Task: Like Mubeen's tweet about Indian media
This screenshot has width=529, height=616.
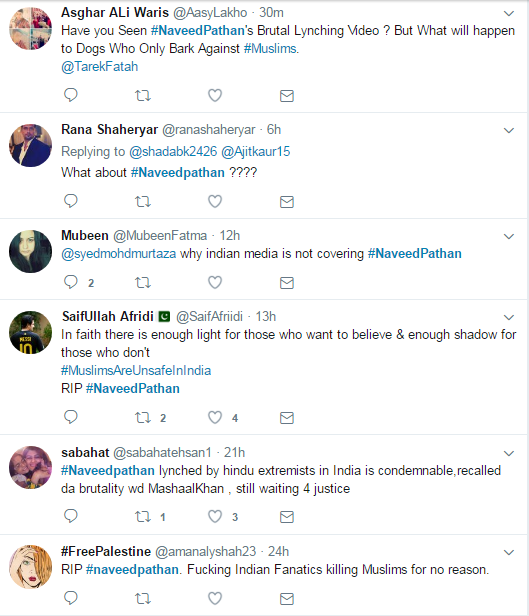Action: point(215,282)
